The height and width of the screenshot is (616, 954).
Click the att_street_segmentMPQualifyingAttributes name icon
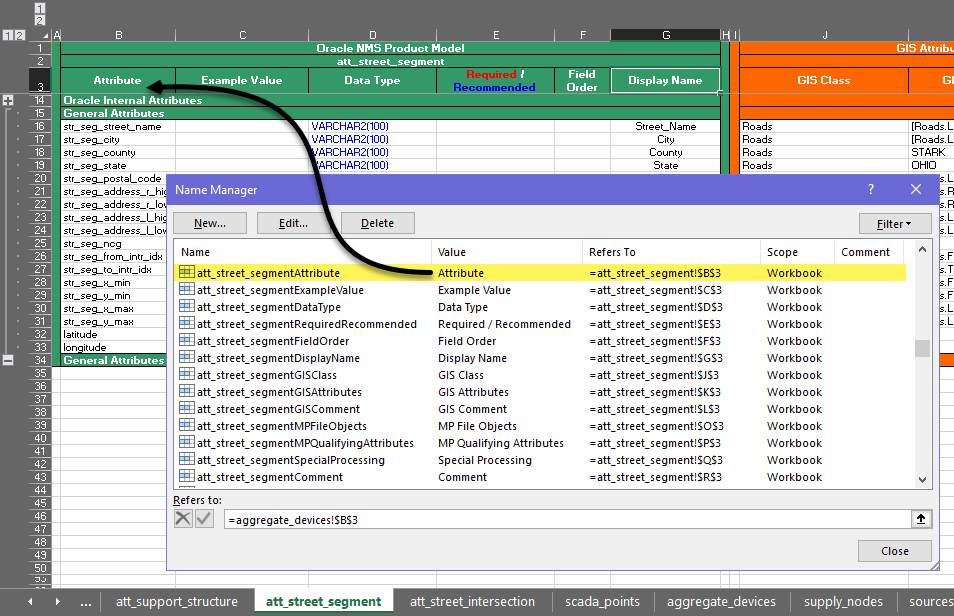[187, 443]
